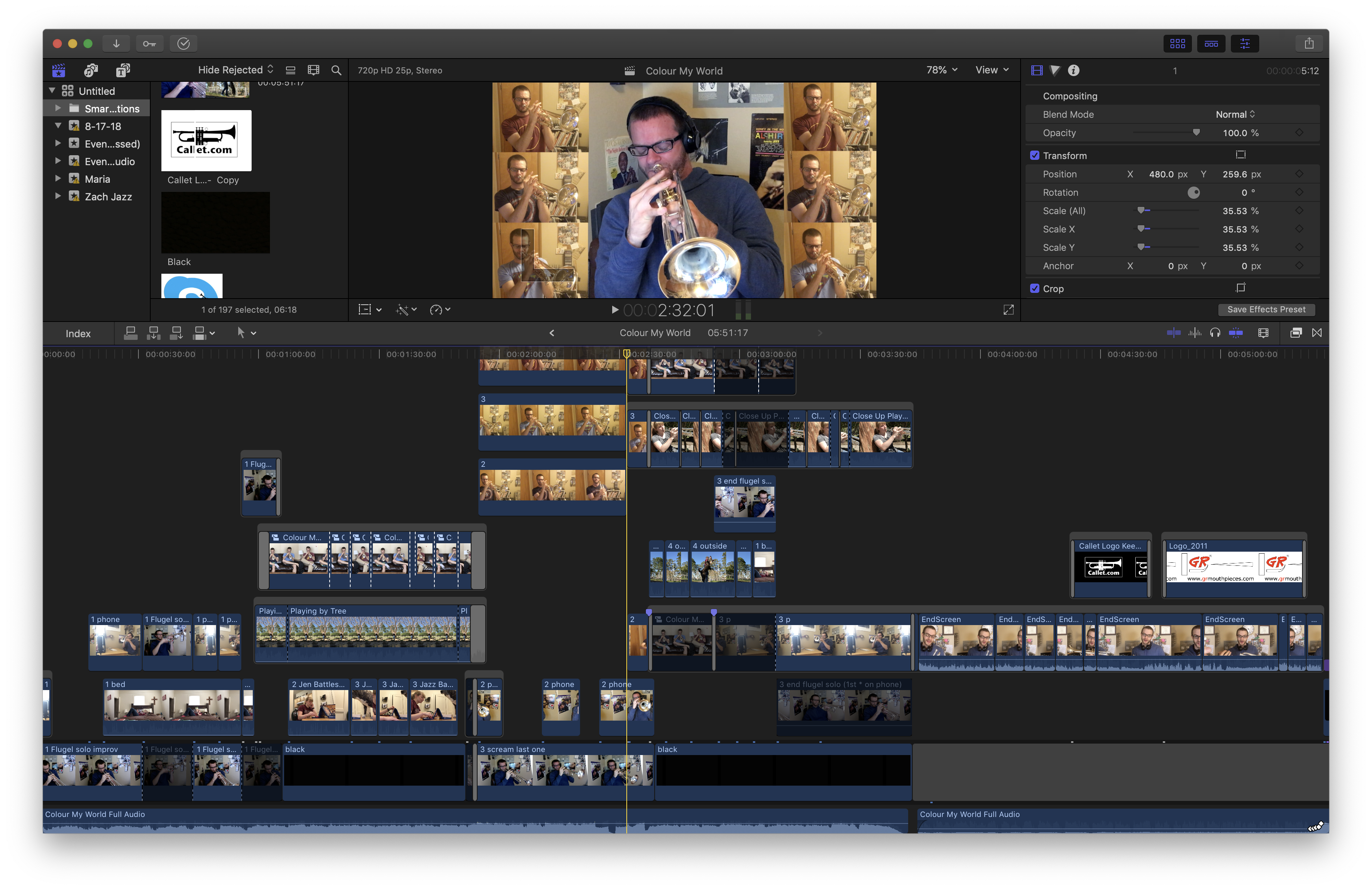The image size is (1372, 890).
Task: Adjust the Opacity slider handle
Action: click(x=1196, y=133)
